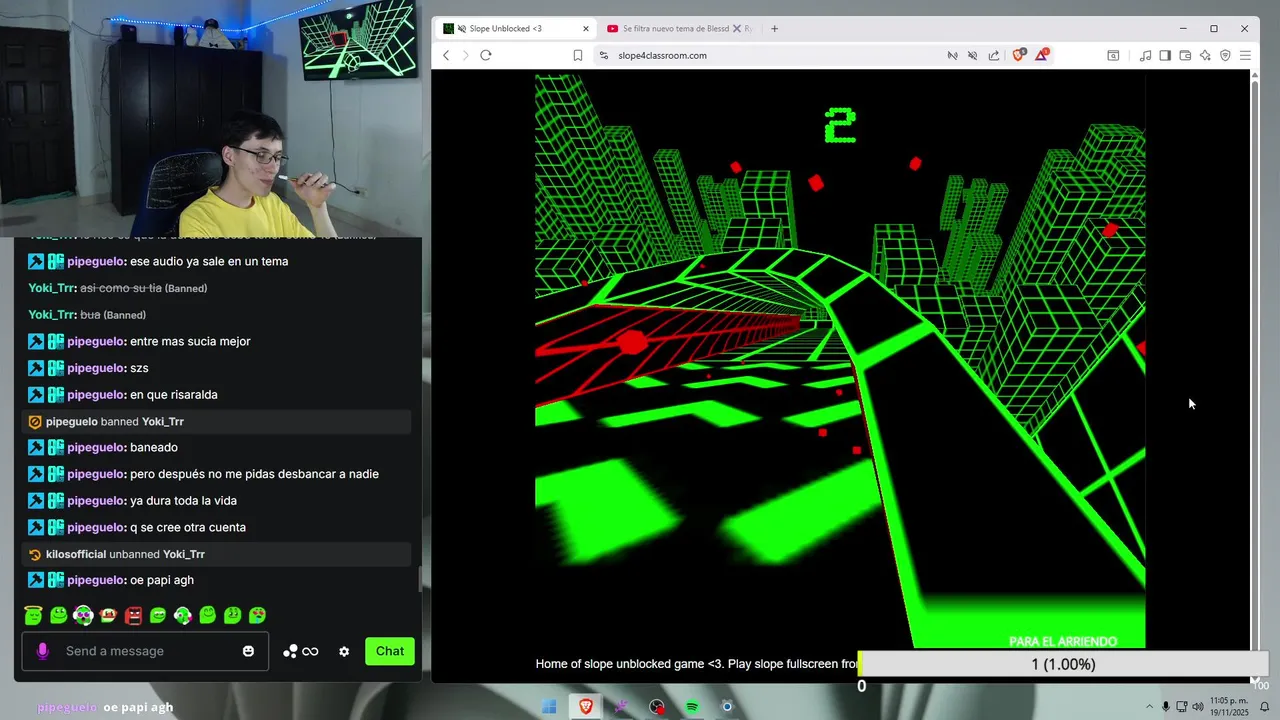Open the Windows Start menu

pyautogui.click(x=549, y=707)
